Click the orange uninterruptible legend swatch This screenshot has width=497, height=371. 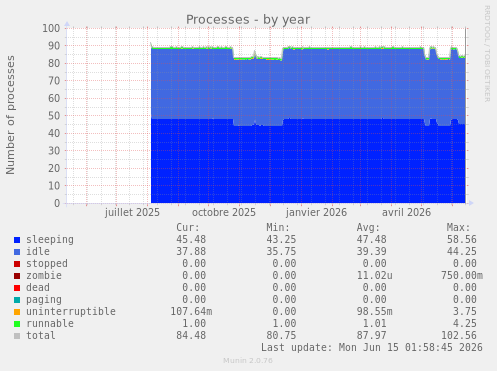pyautogui.click(x=17, y=312)
